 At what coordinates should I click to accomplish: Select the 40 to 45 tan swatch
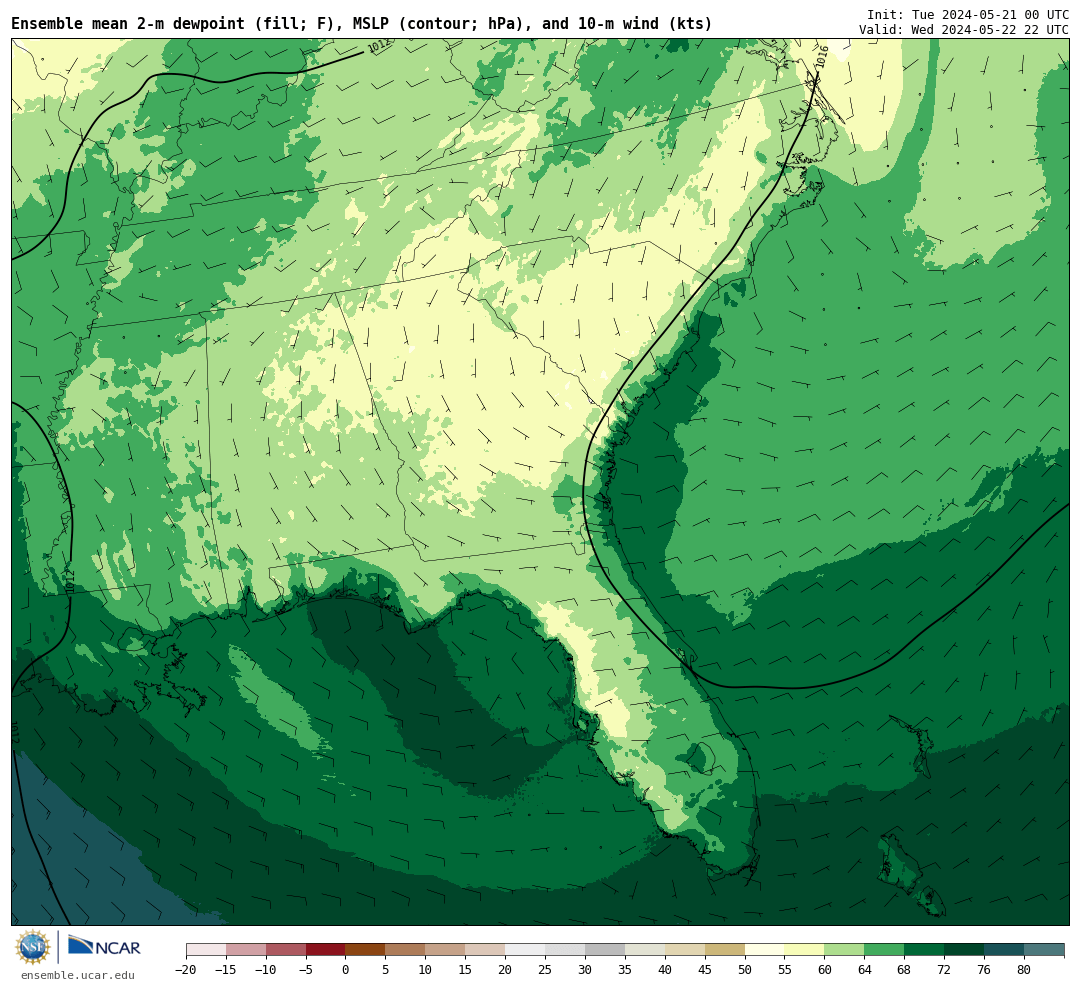[x=685, y=949]
